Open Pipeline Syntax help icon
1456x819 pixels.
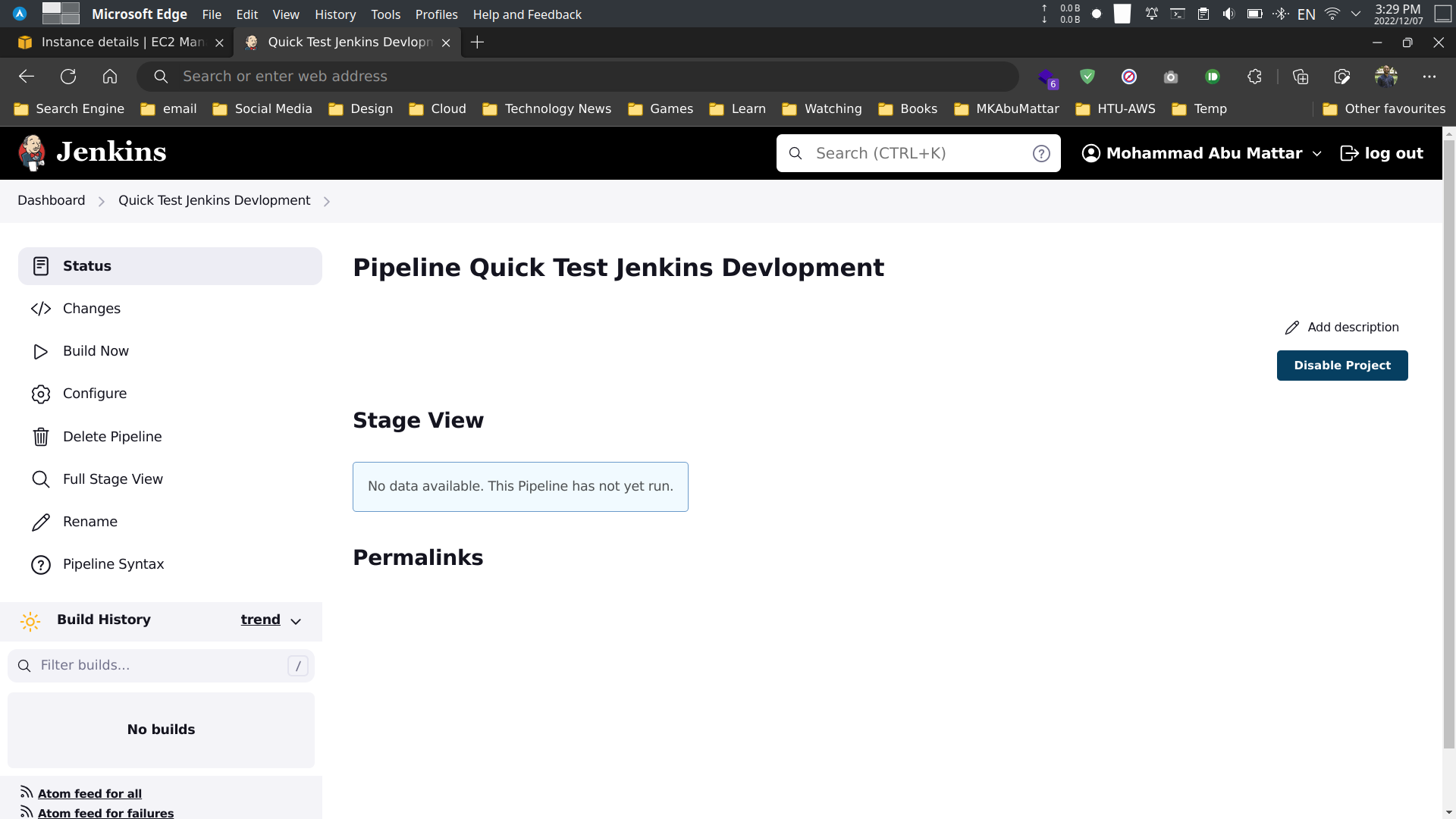coord(40,564)
